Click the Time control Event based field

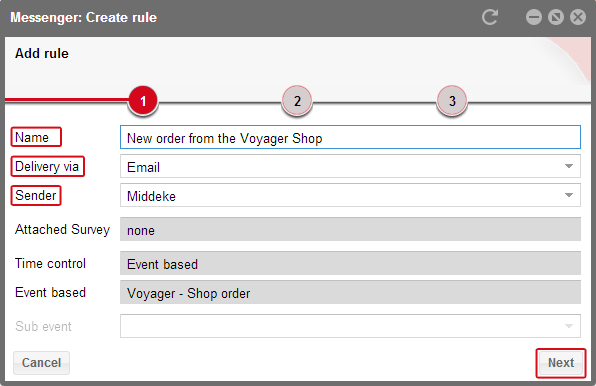point(350,263)
